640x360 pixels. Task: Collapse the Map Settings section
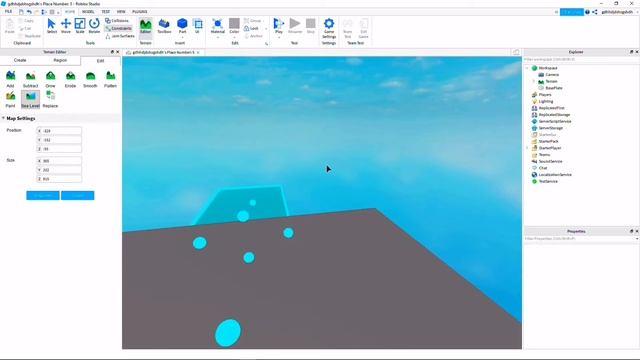tap(3, 118)
